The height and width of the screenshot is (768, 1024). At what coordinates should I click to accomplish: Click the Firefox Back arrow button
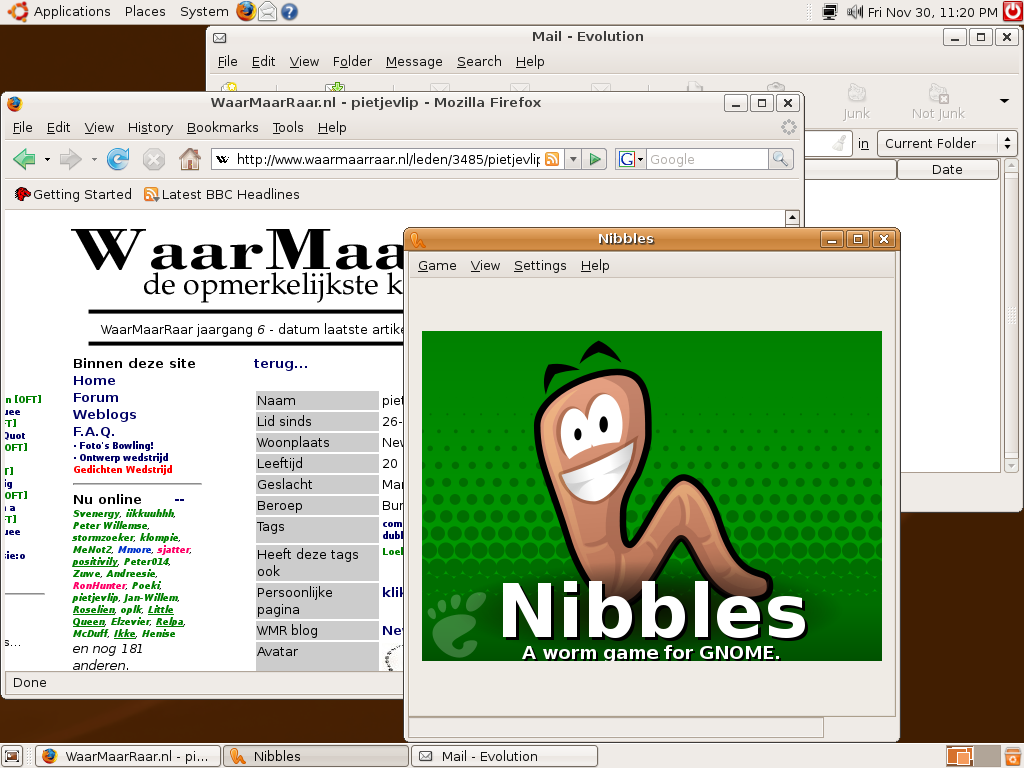coord(24,159)
